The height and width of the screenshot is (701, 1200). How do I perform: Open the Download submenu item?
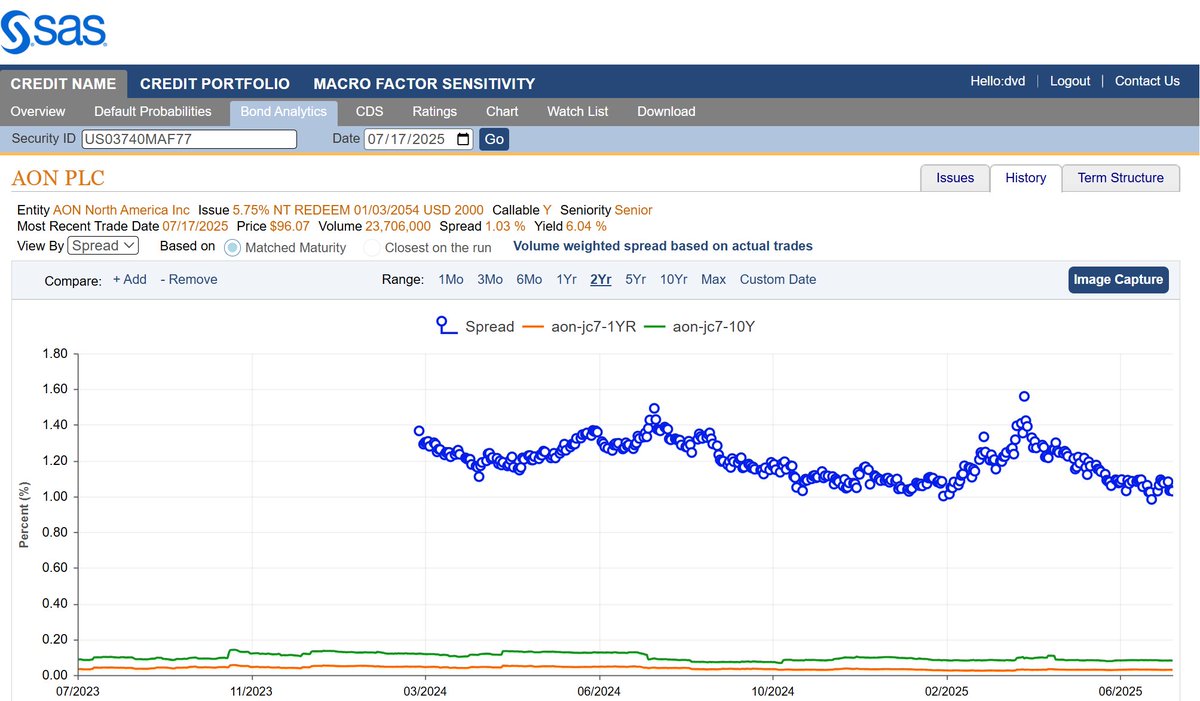(x=666, y=111)
